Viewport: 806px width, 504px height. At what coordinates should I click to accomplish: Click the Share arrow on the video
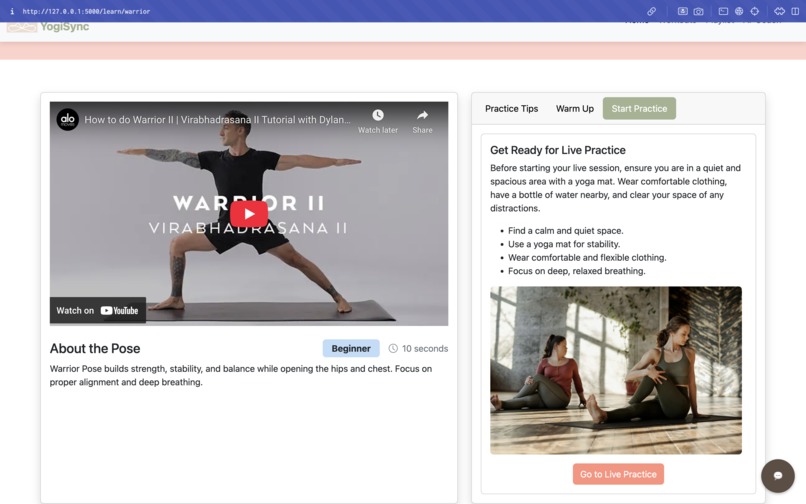point(422,115)
